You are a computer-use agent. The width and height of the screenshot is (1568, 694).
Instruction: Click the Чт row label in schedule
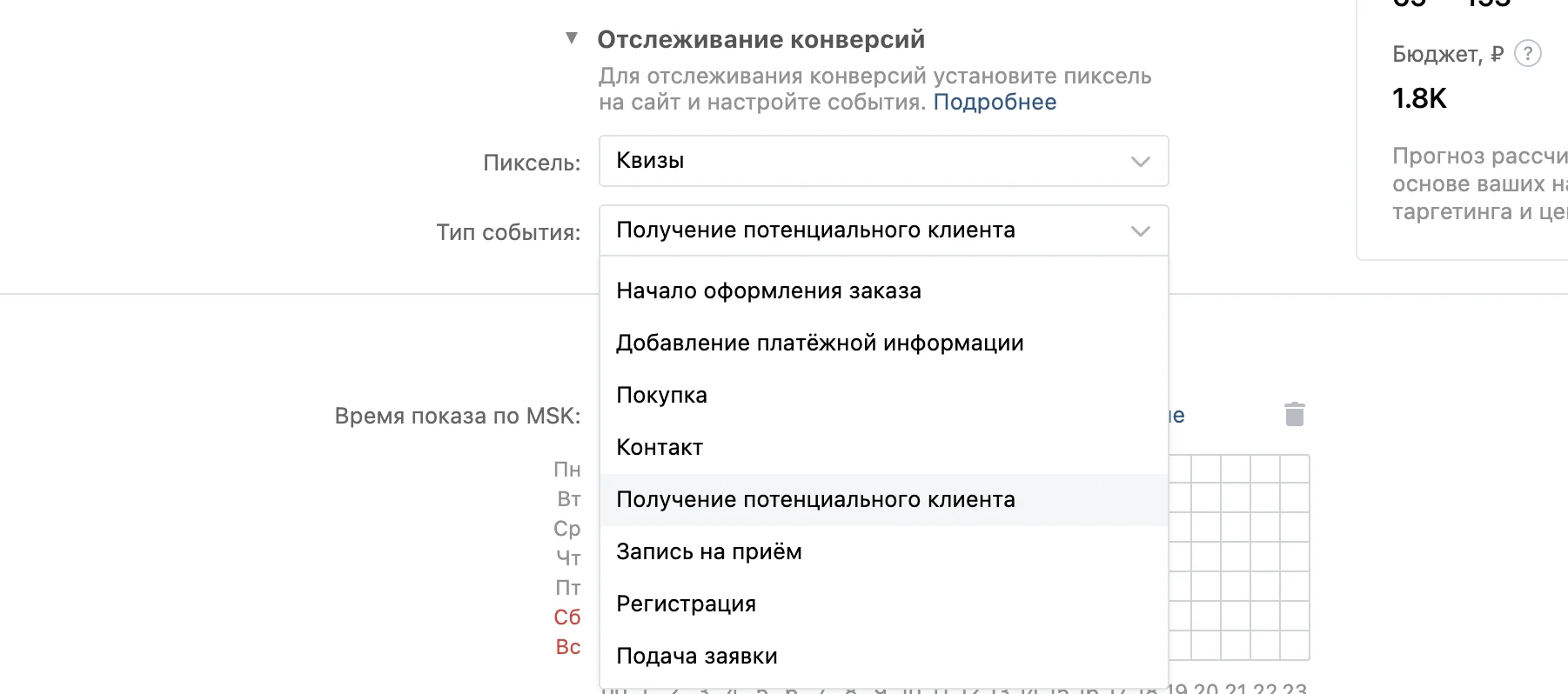click(569, 558)
